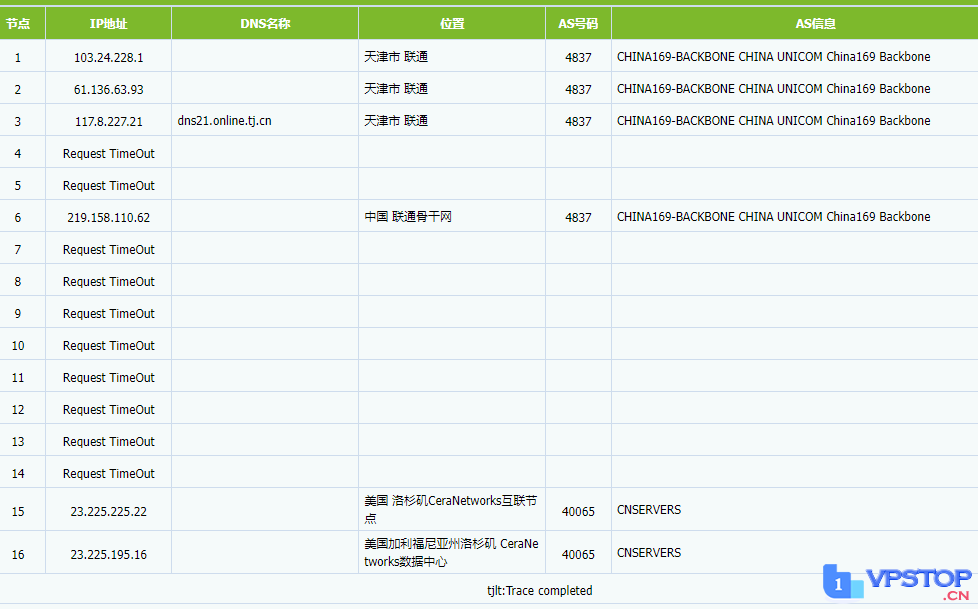Click the CeraNetworks数据中心 location cell
Image resolution: width=978 pixels, height=609 pixels.
pyautogui.click(x=451, y=552)
